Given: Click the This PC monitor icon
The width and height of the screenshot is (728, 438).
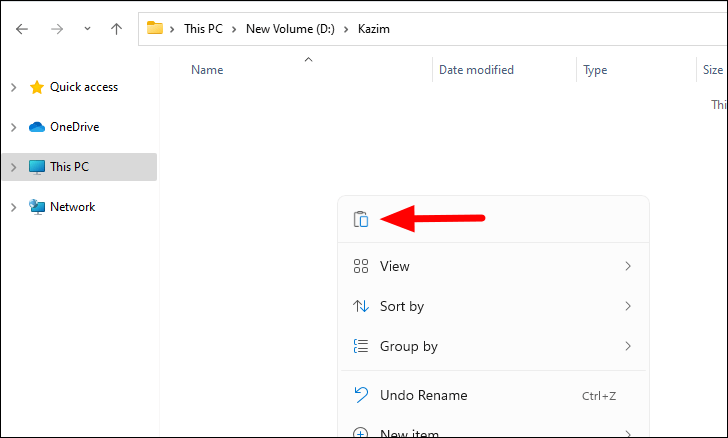Looking at the screenshot, I should (x=37, y=167).
